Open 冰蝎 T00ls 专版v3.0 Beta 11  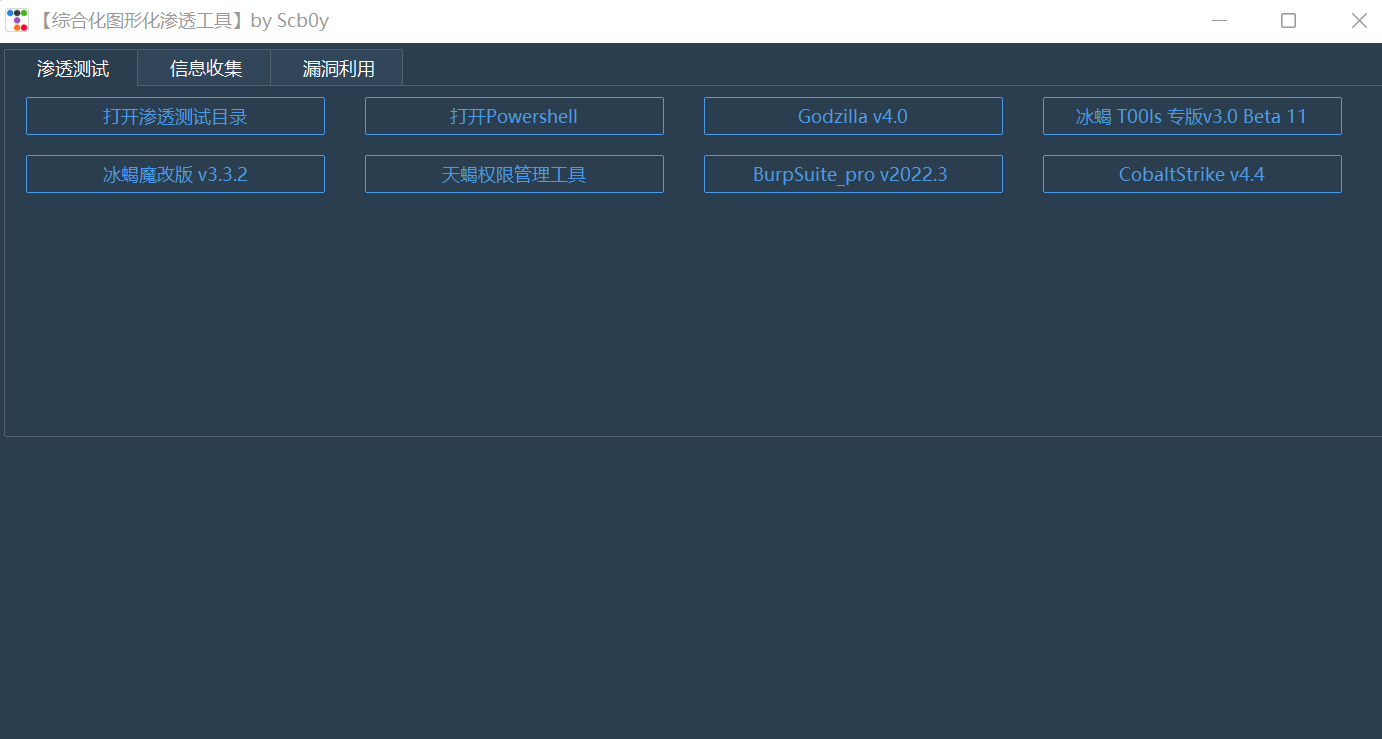coord(1192,116)
